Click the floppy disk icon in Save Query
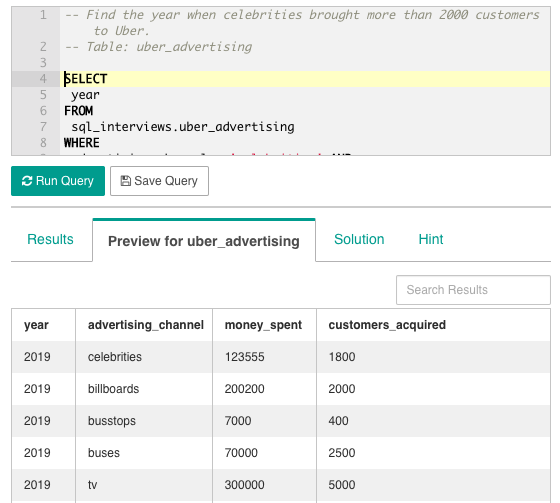 coord(125,181)
